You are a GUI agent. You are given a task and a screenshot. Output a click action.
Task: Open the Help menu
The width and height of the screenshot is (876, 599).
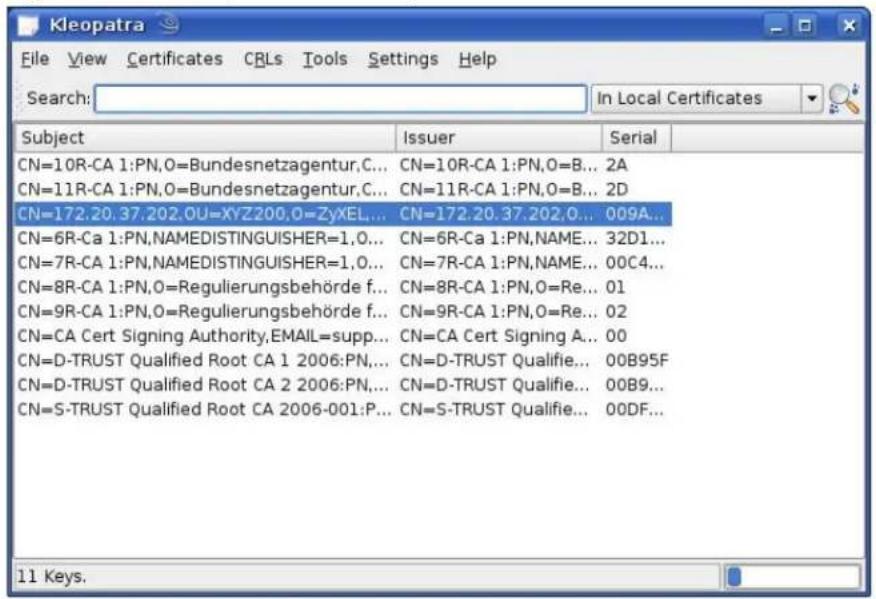pyautogui.click(x=477, y=59)
